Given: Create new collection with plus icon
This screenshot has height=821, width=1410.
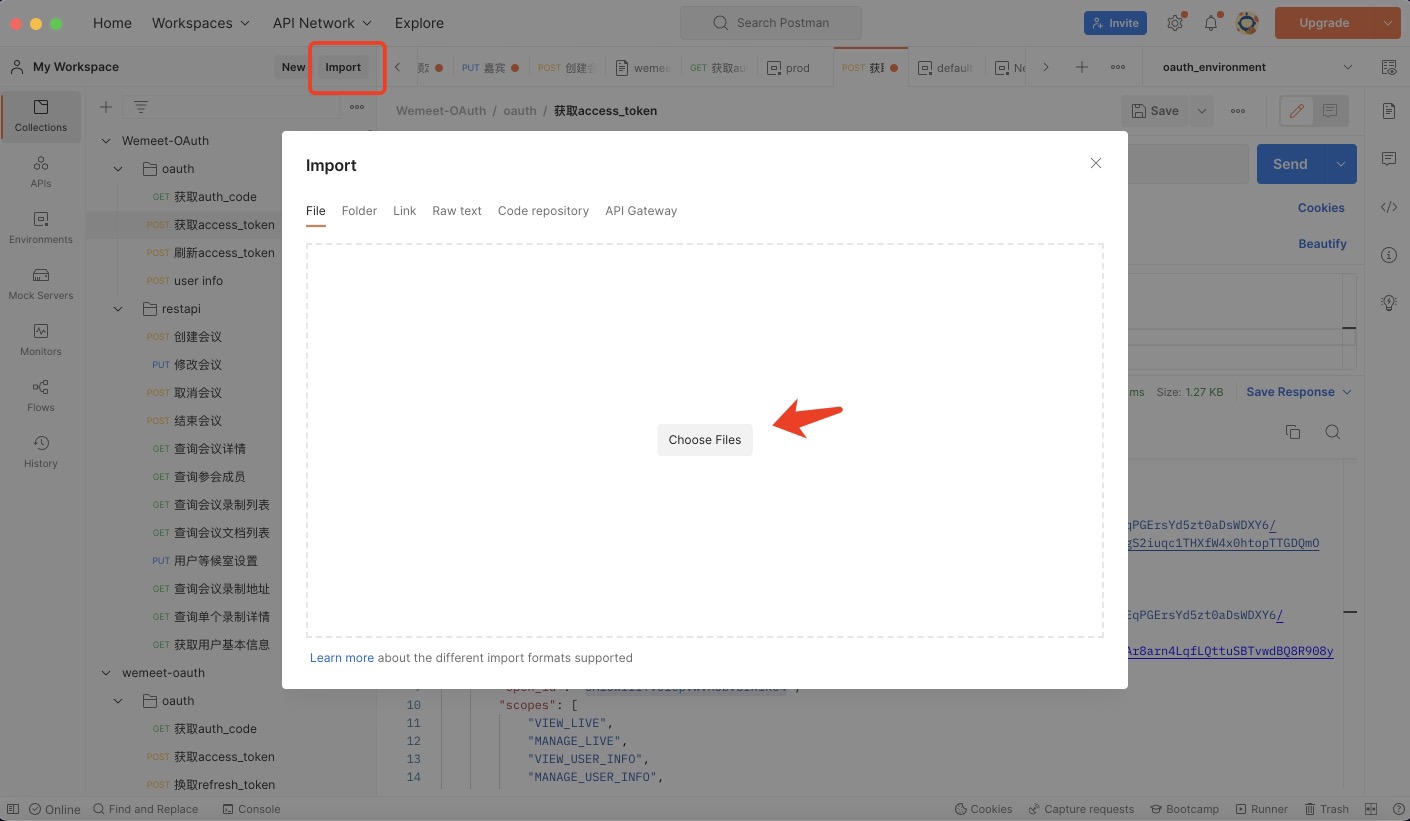Looking at the screenshot, I should pos(105,107).
